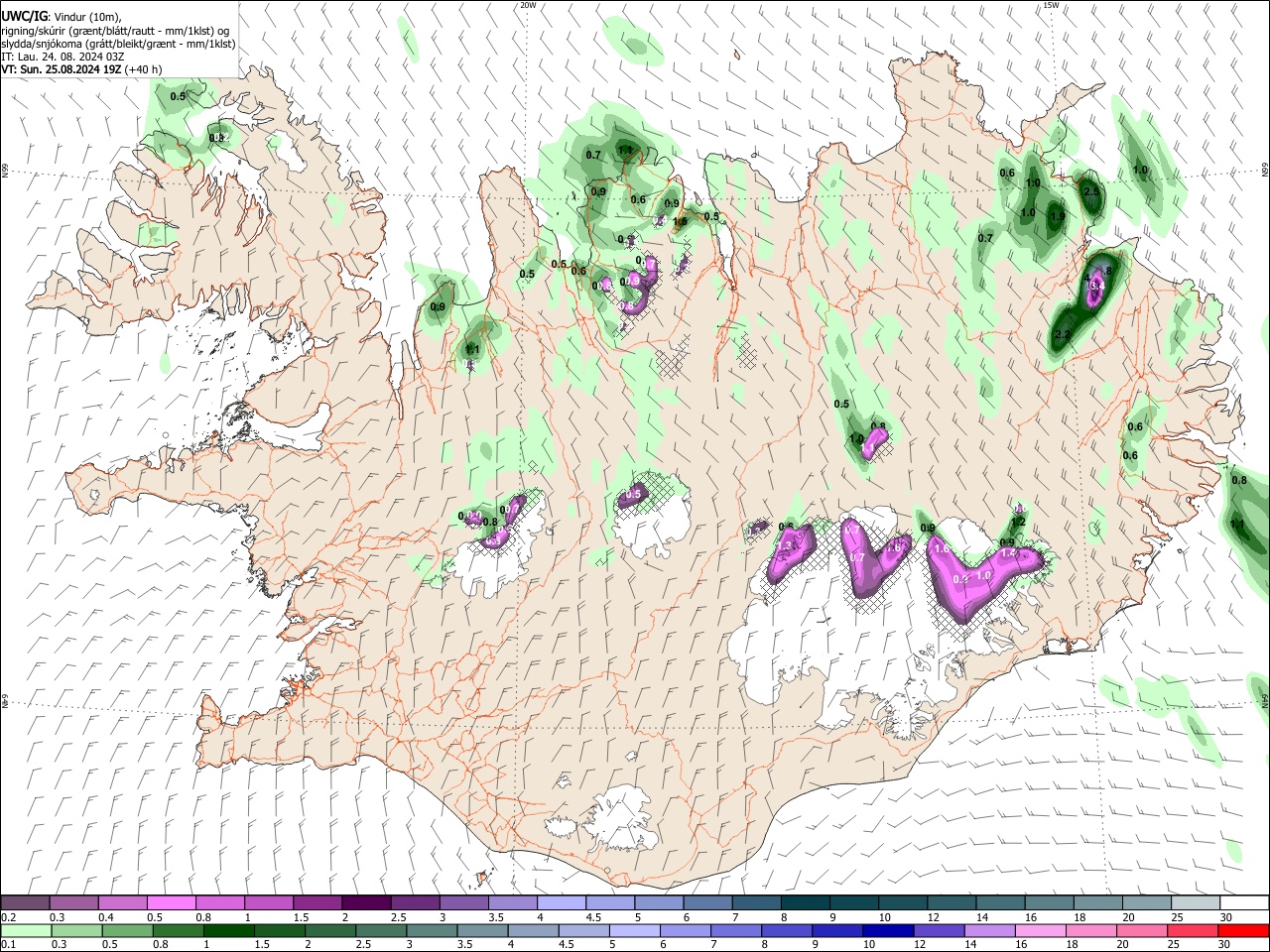Click the 'slydda/snjókoma' legend description line

point(117,44)
